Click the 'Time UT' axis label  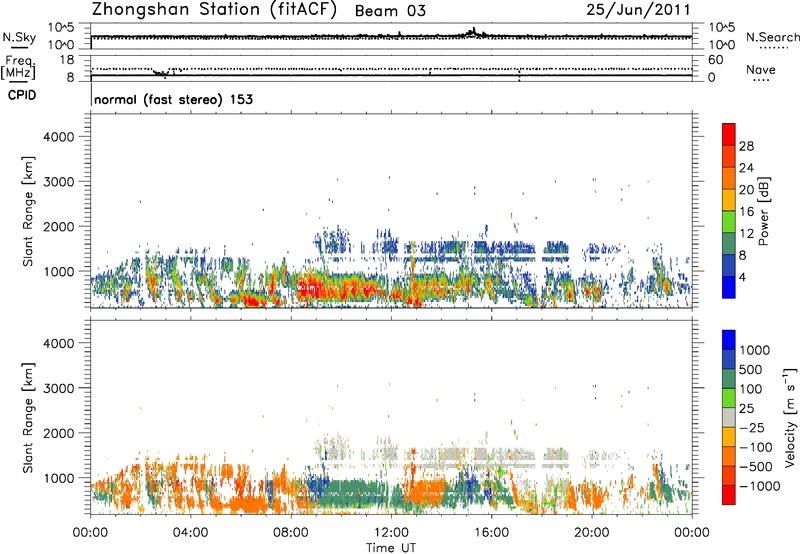391,548
